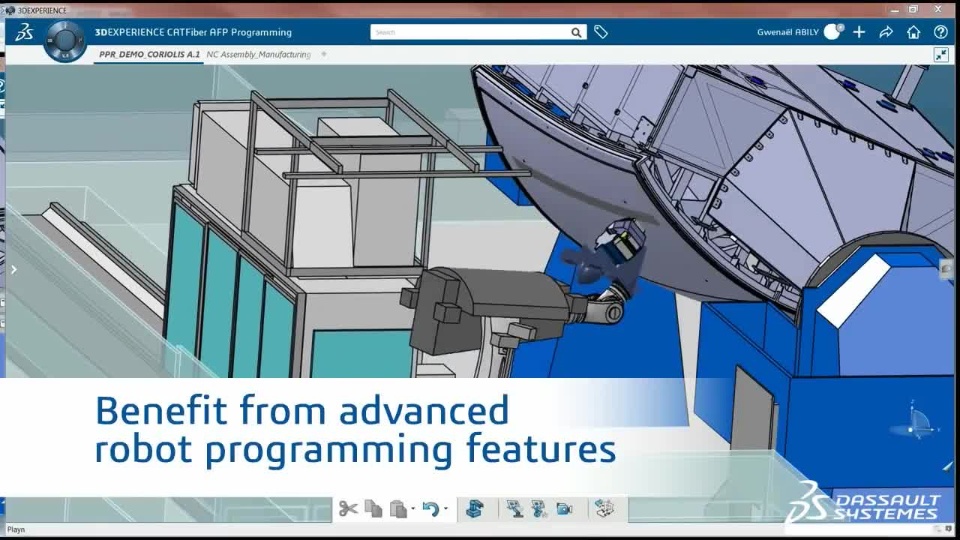960x540 pixels.
Task: Toggle the fullscreen expand icon
Action: click(x=942, y=54)
